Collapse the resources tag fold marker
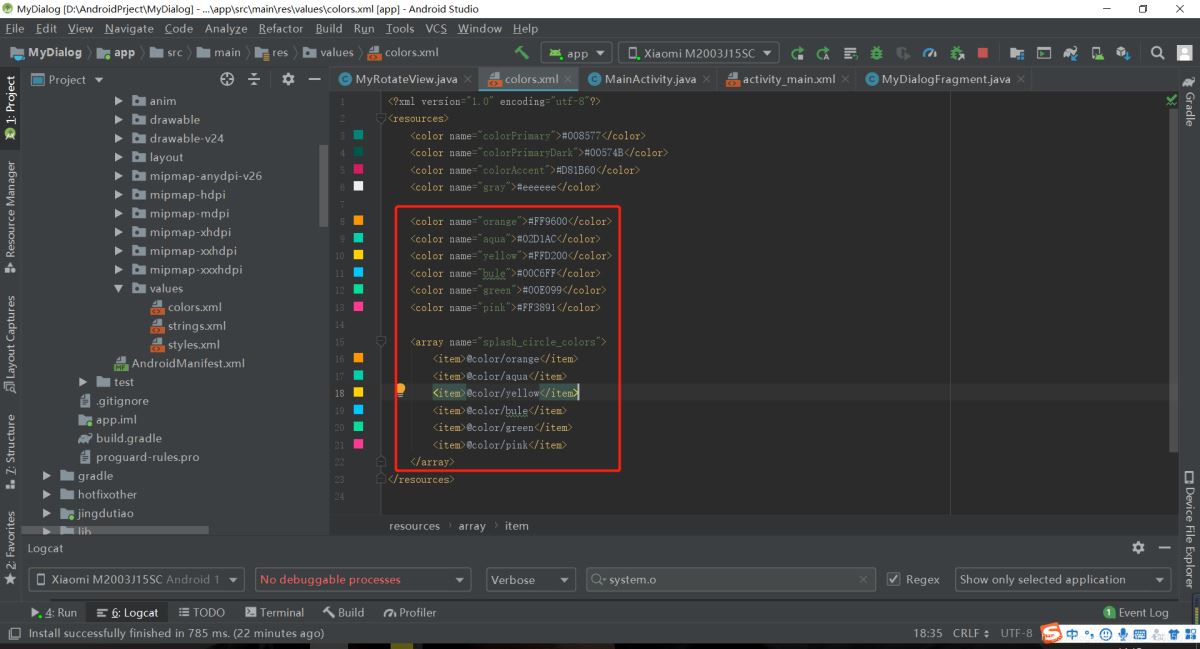 coord(381,119)
